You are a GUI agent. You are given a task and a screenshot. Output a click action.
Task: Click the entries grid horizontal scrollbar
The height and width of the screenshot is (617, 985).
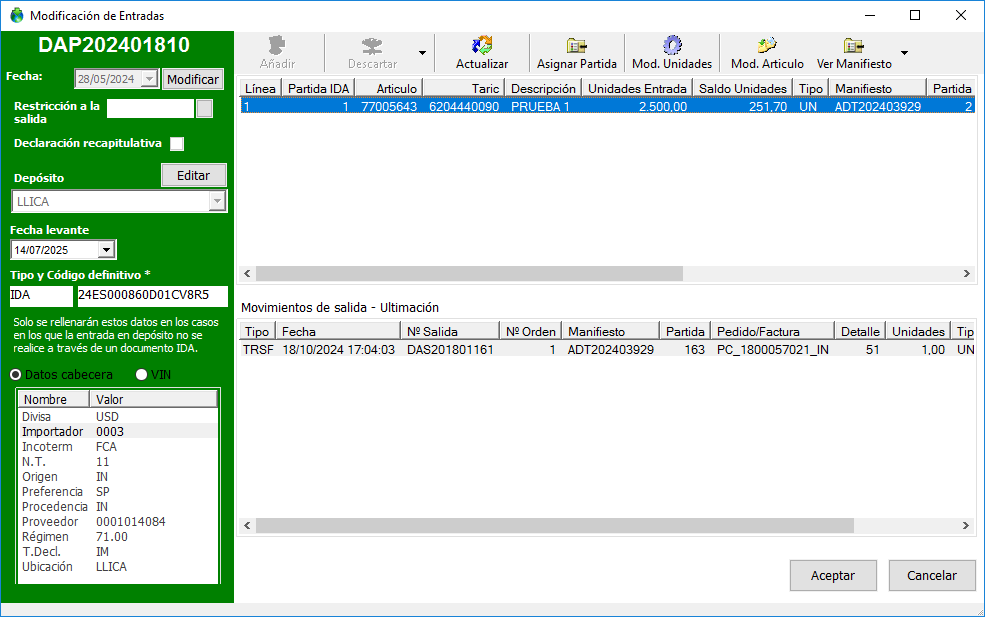[470, 273]
